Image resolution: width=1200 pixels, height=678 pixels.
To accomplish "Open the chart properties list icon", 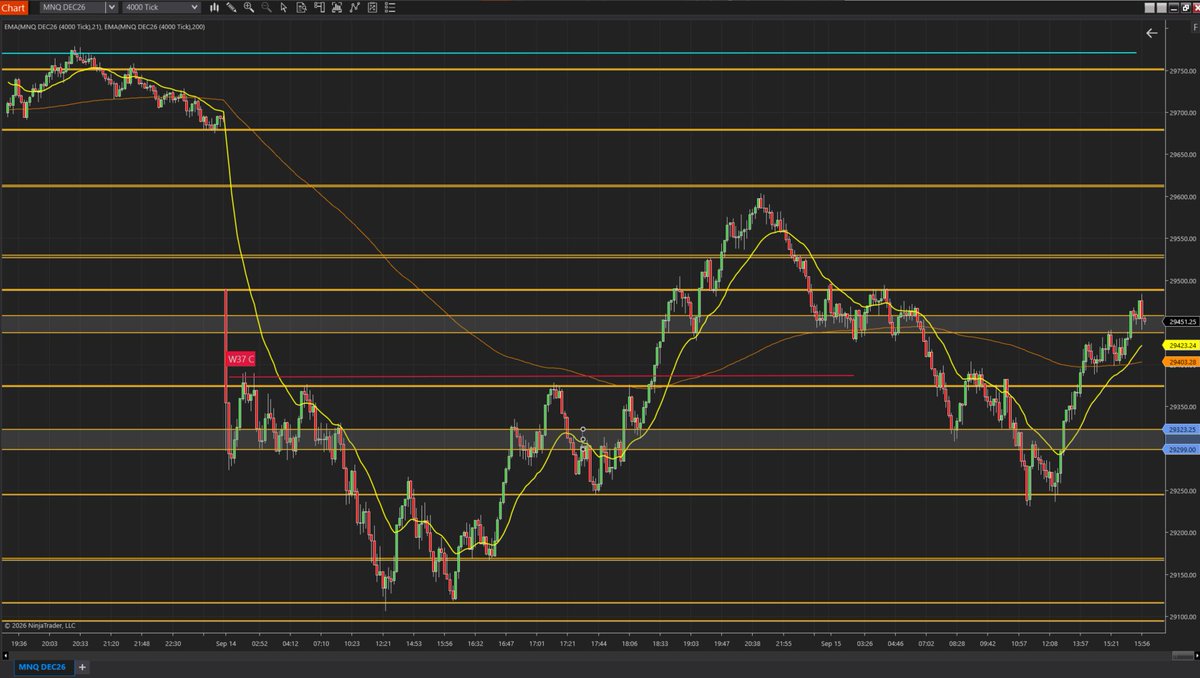I will [x=390, y=7].
